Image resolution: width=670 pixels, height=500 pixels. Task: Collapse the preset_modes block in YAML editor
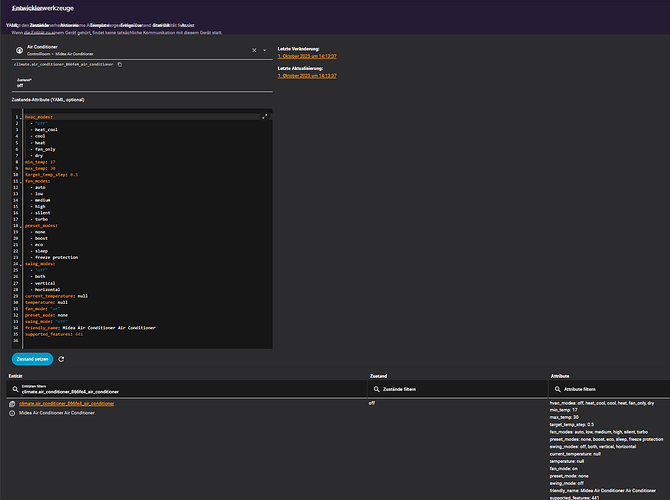[21, 226]
